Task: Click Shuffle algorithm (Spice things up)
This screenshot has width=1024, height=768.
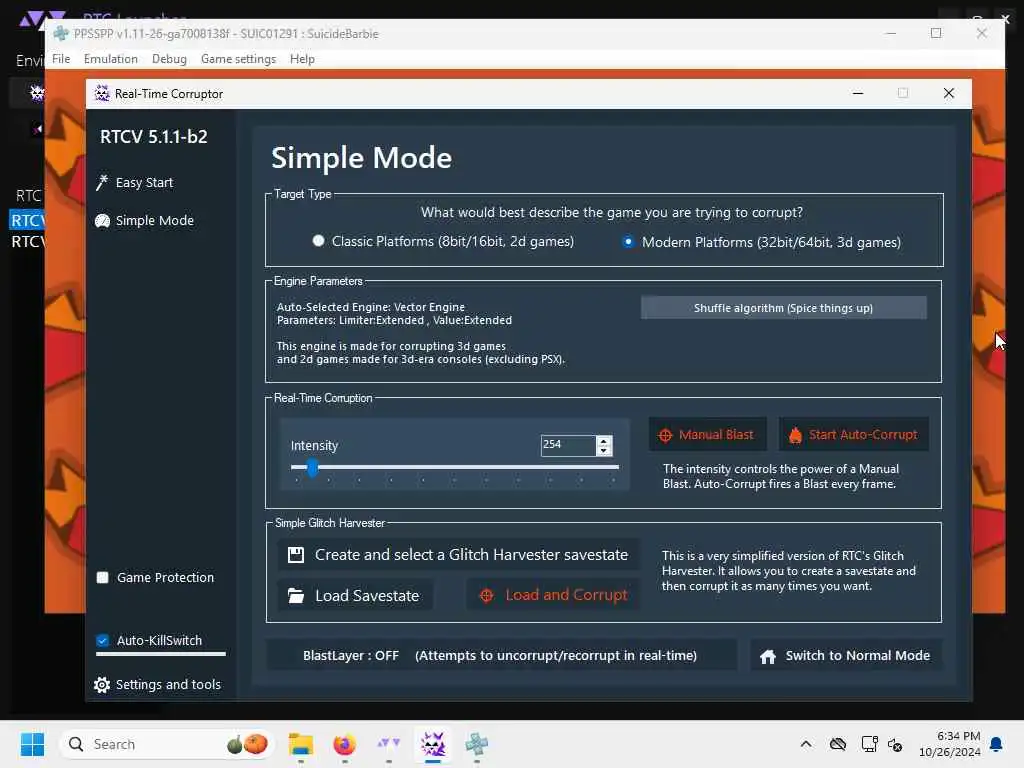Action: point(783,308)
